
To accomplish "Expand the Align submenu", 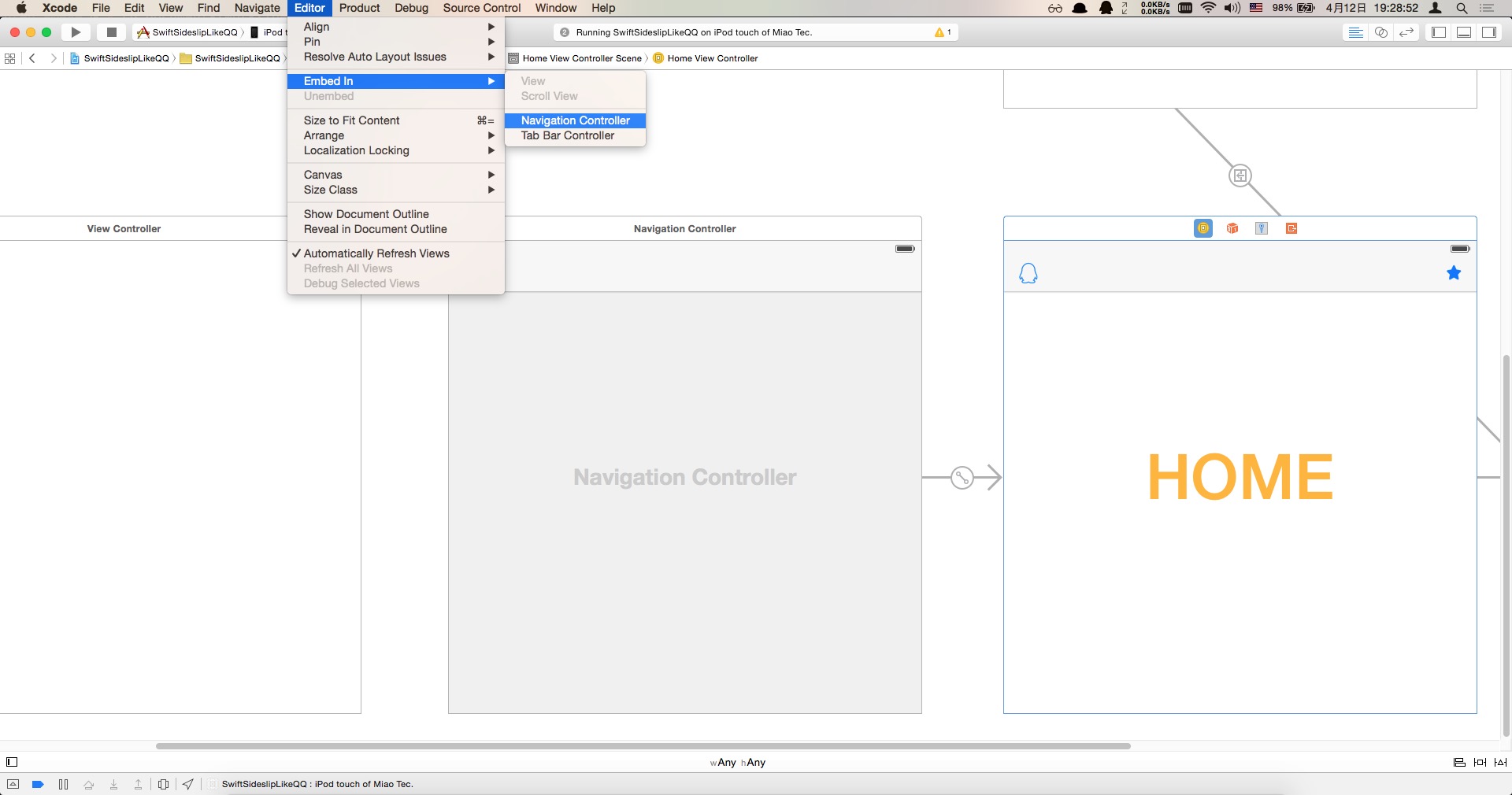I will click(395, 27).
